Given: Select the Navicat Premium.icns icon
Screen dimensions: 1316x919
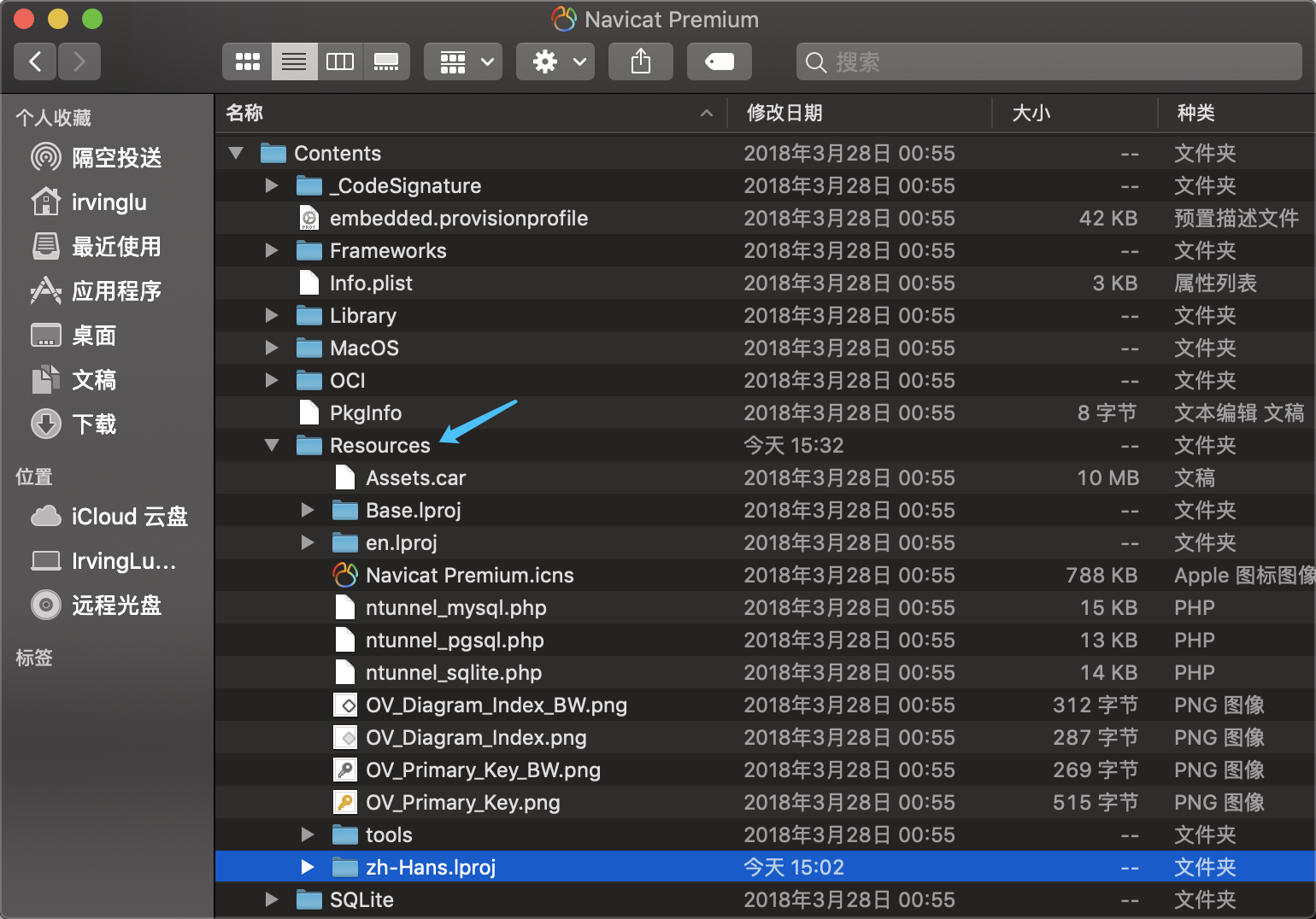Looking at the screenshot, I should [345, 576].
